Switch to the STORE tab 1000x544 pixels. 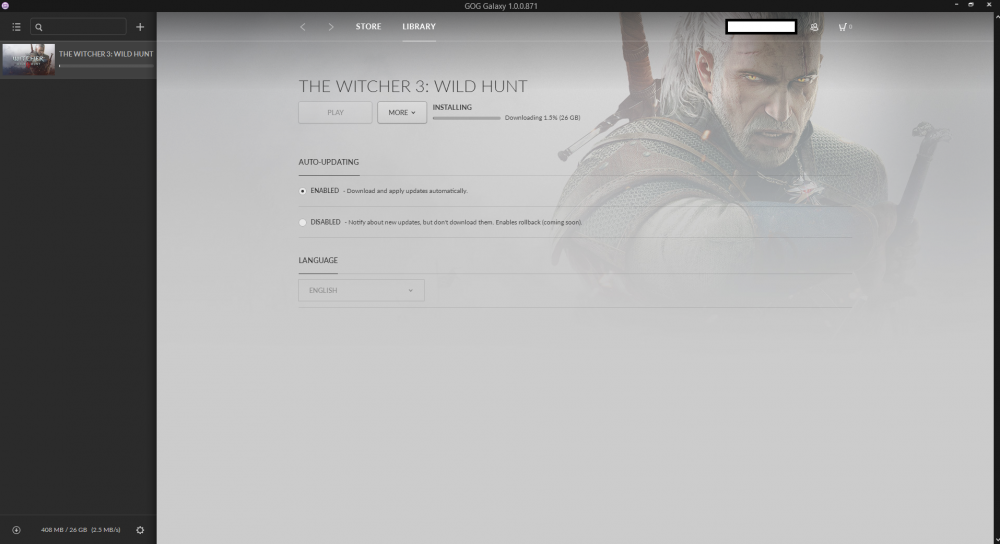pos(368,27)
